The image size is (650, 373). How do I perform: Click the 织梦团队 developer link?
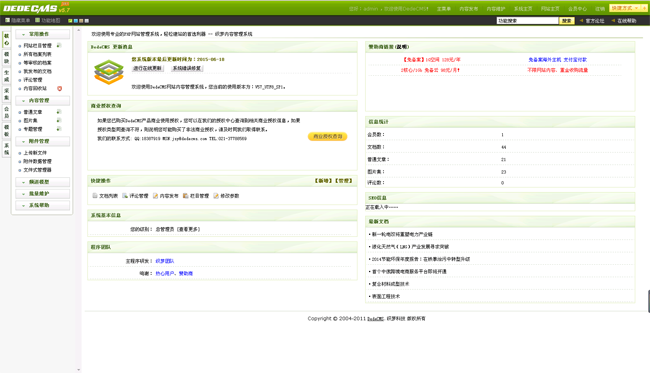[165, 261]
